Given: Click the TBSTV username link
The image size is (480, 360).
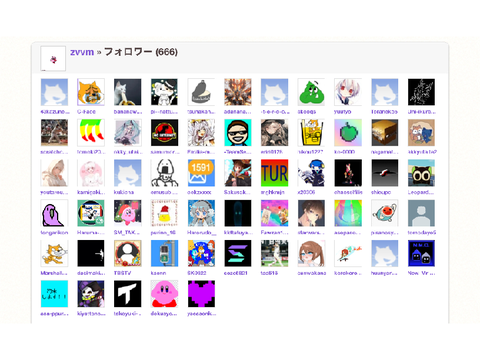Looking at the screenshot, I should (x=122, y=273).
